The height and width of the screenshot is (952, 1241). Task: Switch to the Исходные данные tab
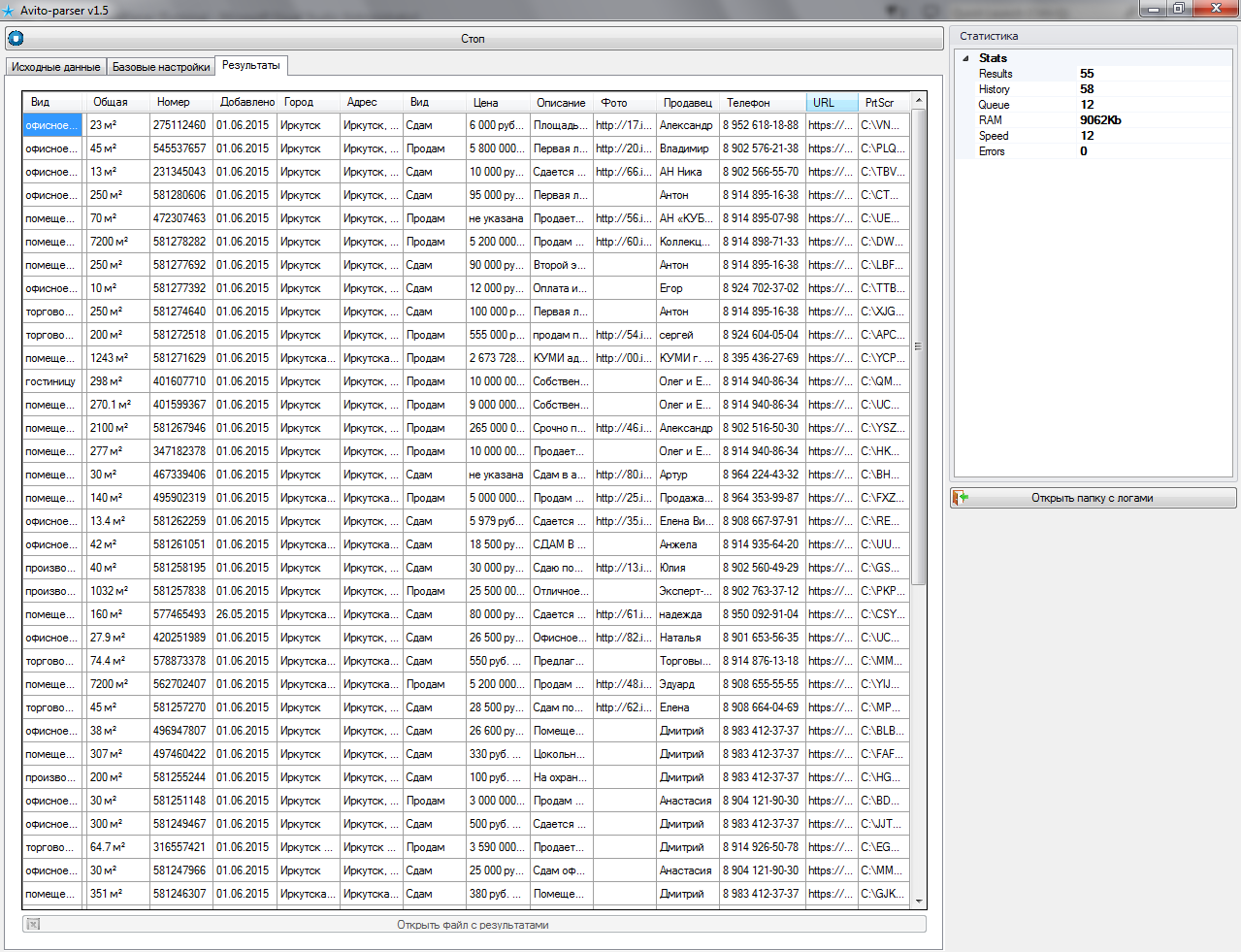click(55, 67)
